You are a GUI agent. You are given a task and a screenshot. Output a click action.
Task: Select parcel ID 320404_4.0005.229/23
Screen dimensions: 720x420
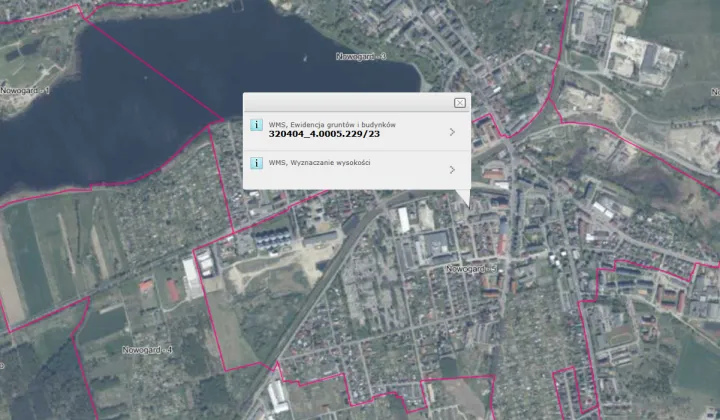[324, 134]
